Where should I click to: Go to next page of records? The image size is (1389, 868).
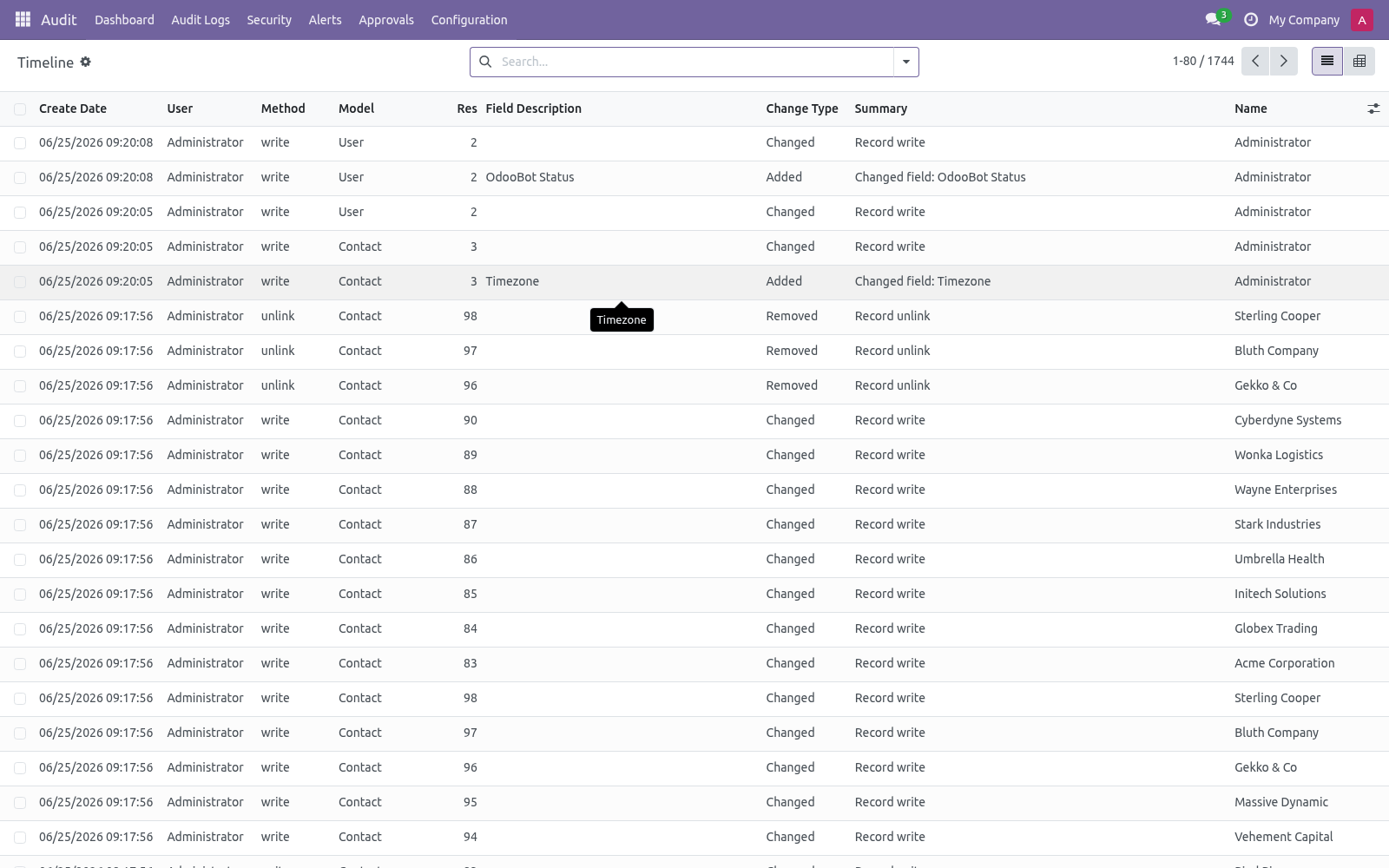(1284, 61)
